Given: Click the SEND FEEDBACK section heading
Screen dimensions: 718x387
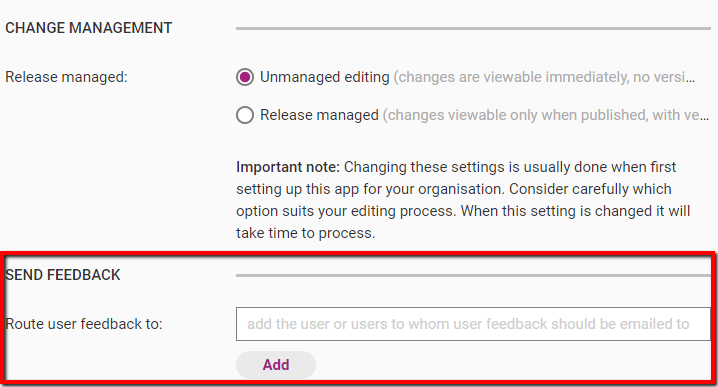Looking at the screenshot, I should 63,275.
